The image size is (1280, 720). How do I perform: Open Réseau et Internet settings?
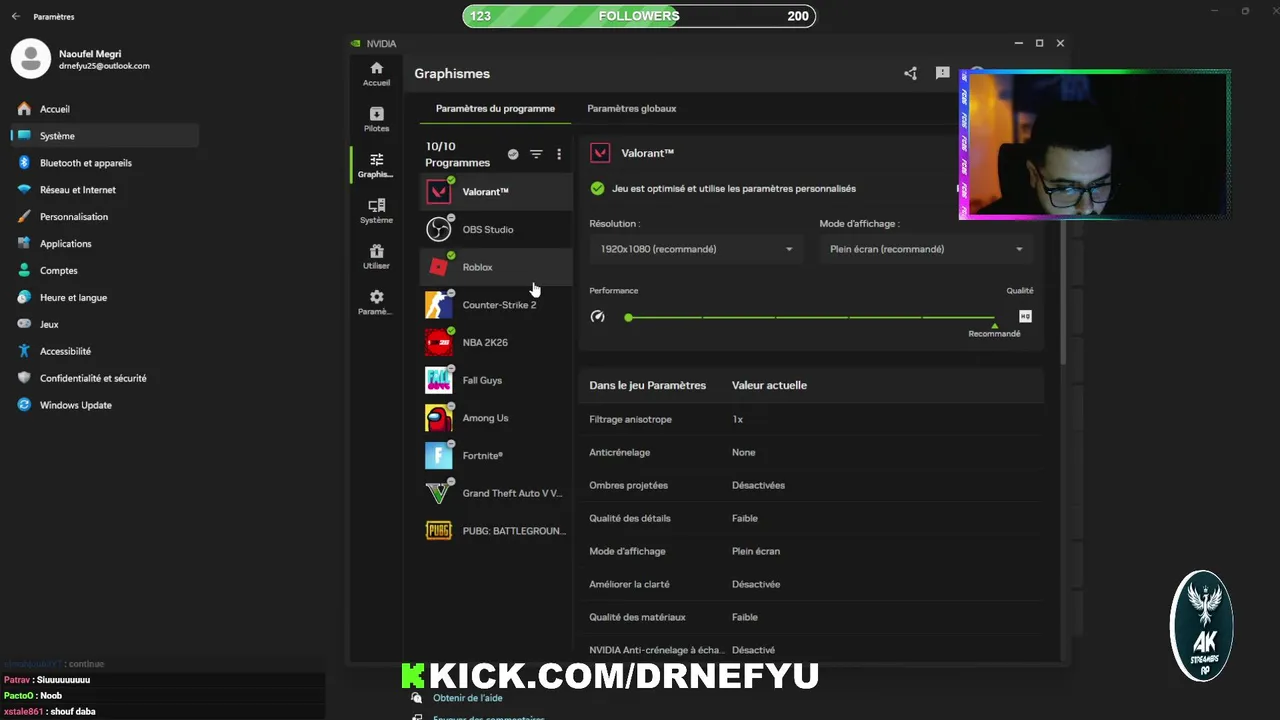[105, 190]
